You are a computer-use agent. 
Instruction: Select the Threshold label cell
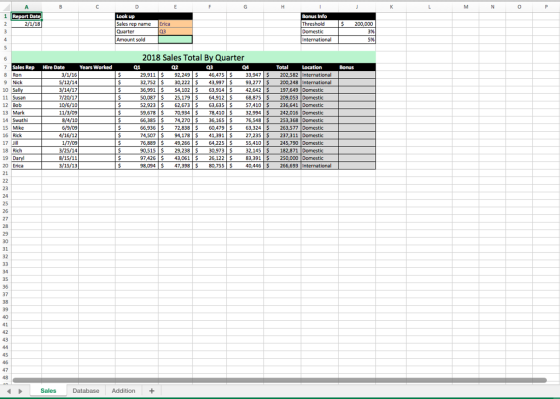point(320,24)
